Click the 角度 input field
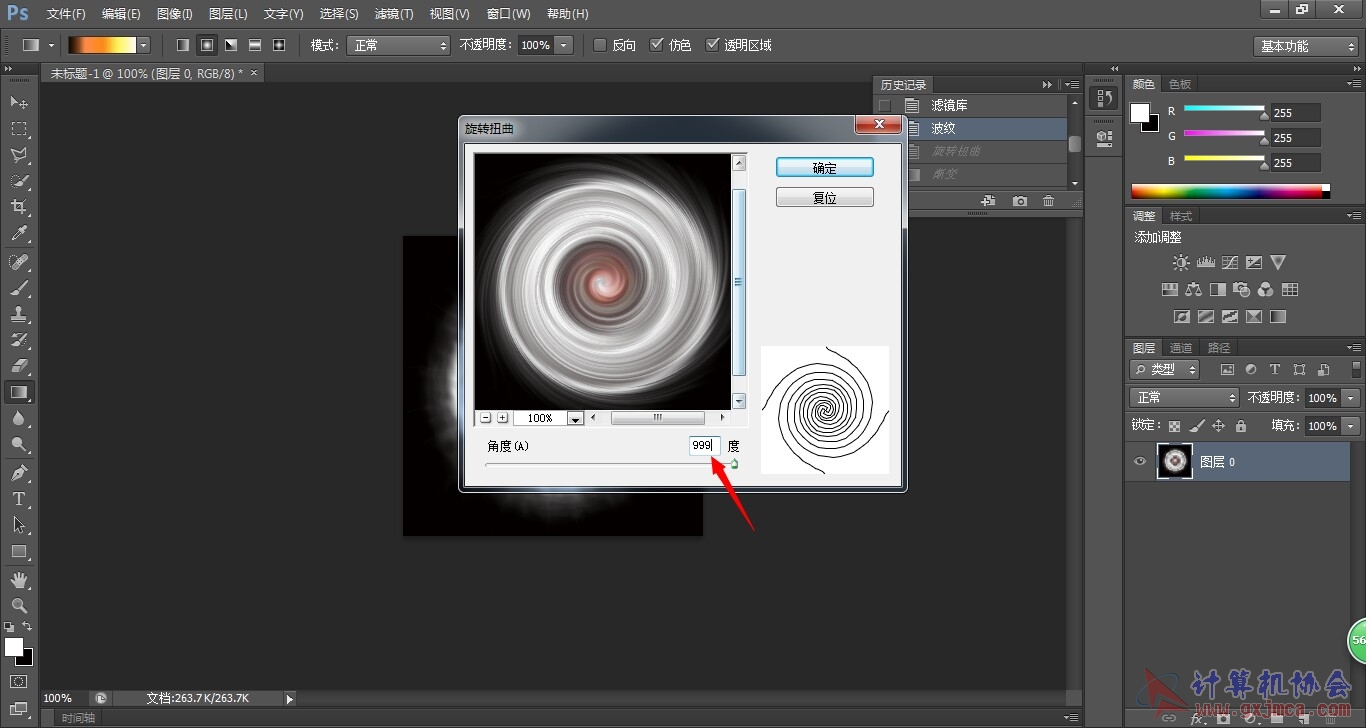The image size is (1366, 728). pos(704,445)
